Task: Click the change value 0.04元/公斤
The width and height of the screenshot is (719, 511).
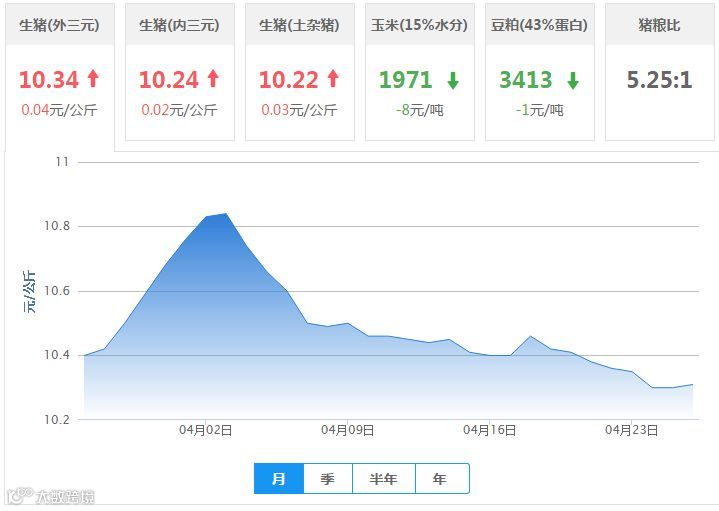Action: click(x=59, y=110)
